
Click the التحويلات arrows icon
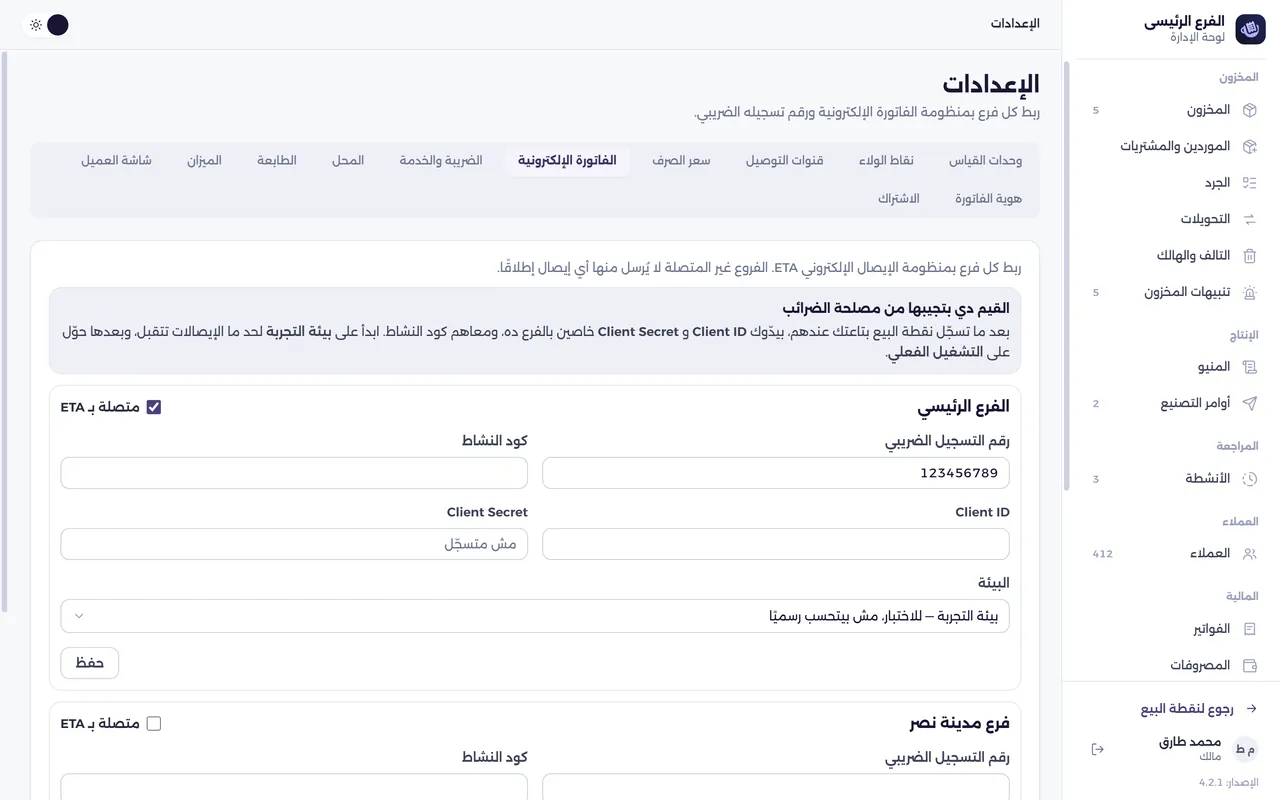coord(1249,219)
